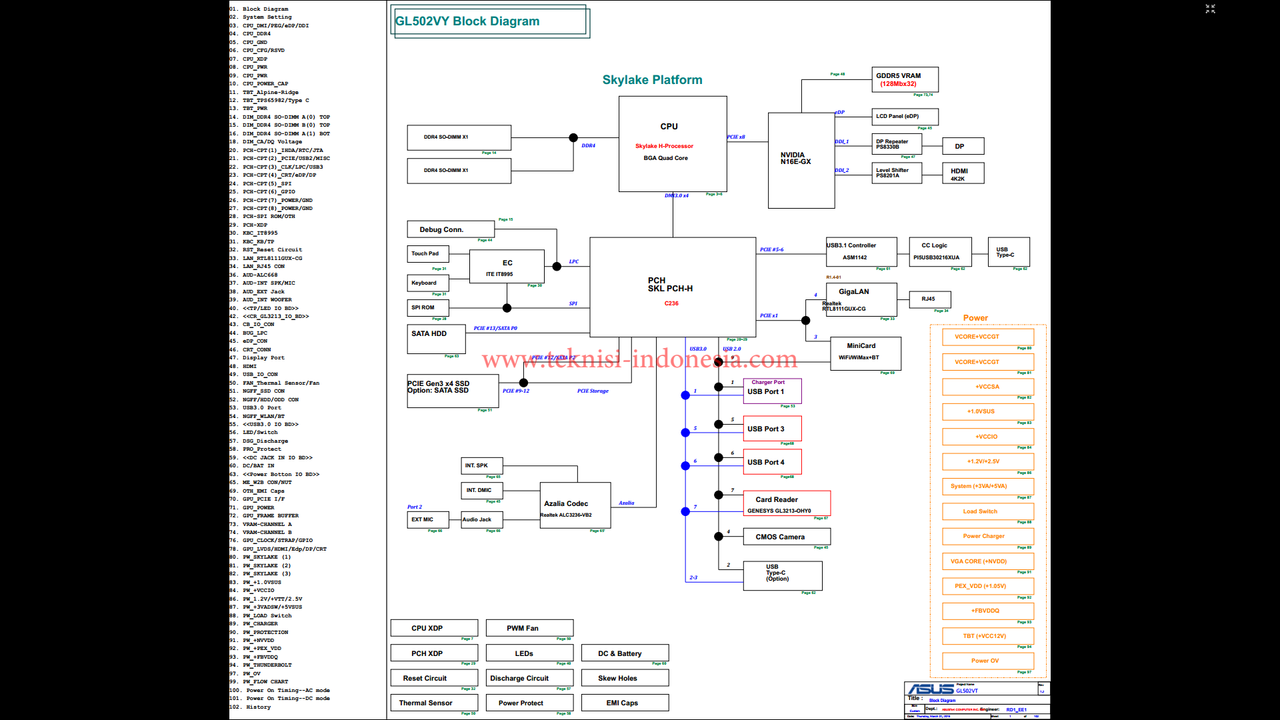Open index entry 32. RST_Reset Circuit
This screenshot has width=1280, height=720.
266,250
